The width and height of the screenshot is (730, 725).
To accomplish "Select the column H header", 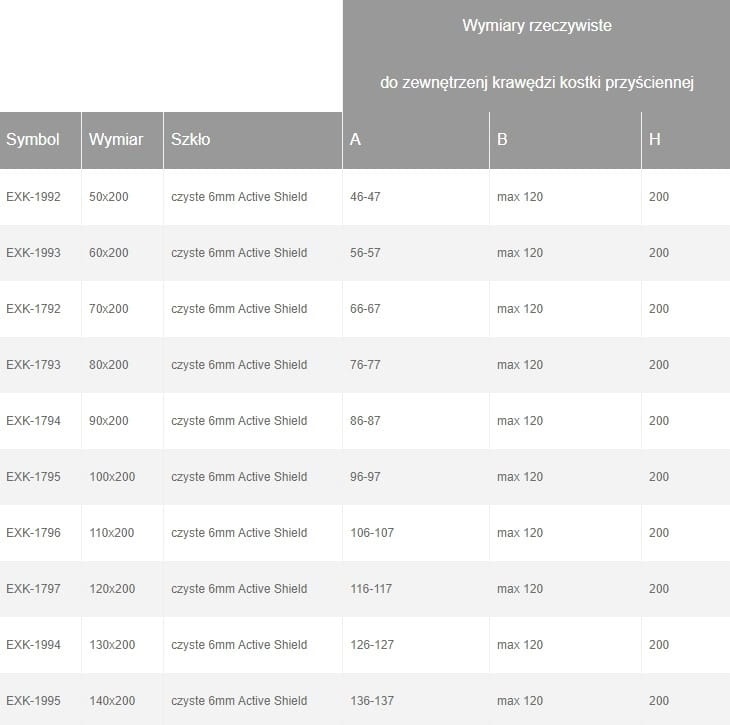I will pos(655,140).
